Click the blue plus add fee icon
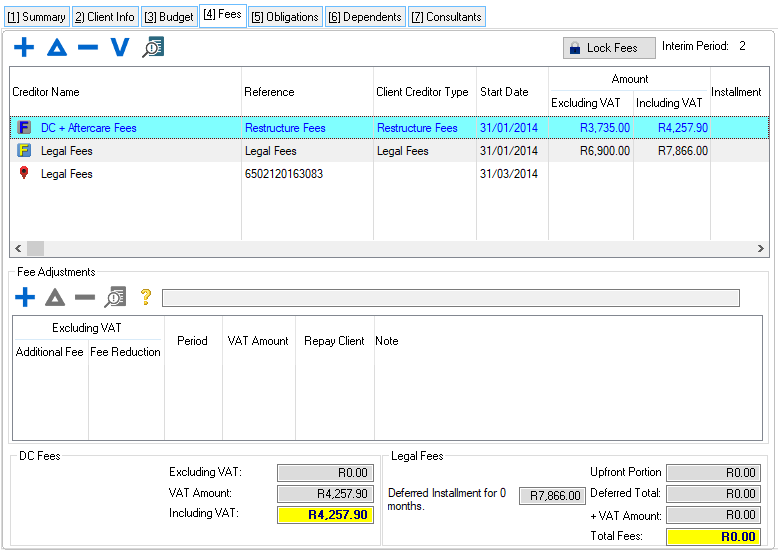The height and width of the screenshot is (553, 778). [x=24, y=47]
